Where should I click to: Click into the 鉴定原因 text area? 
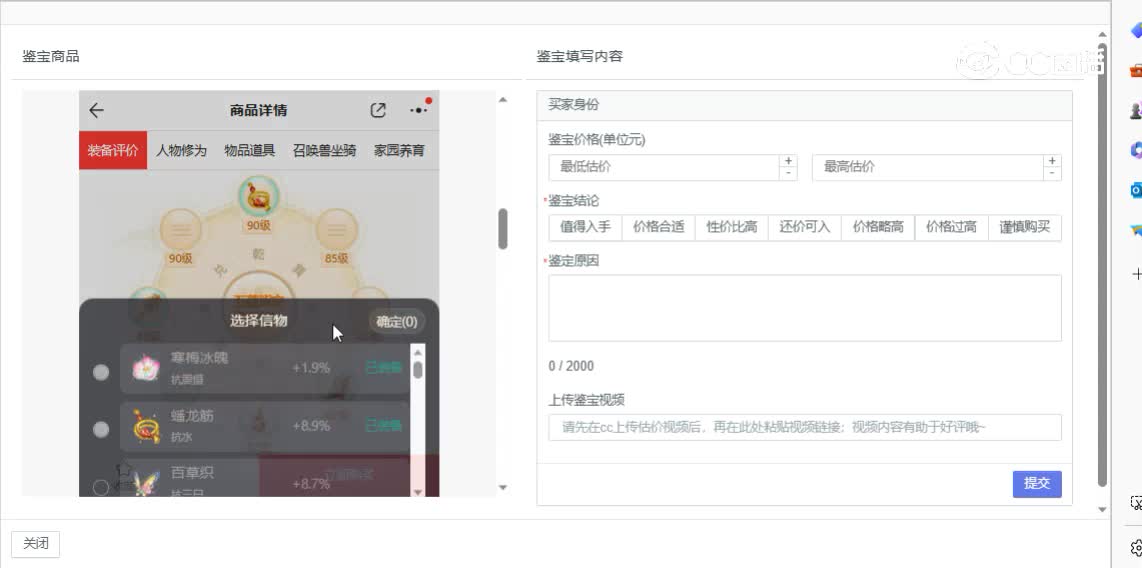[805, 308]
